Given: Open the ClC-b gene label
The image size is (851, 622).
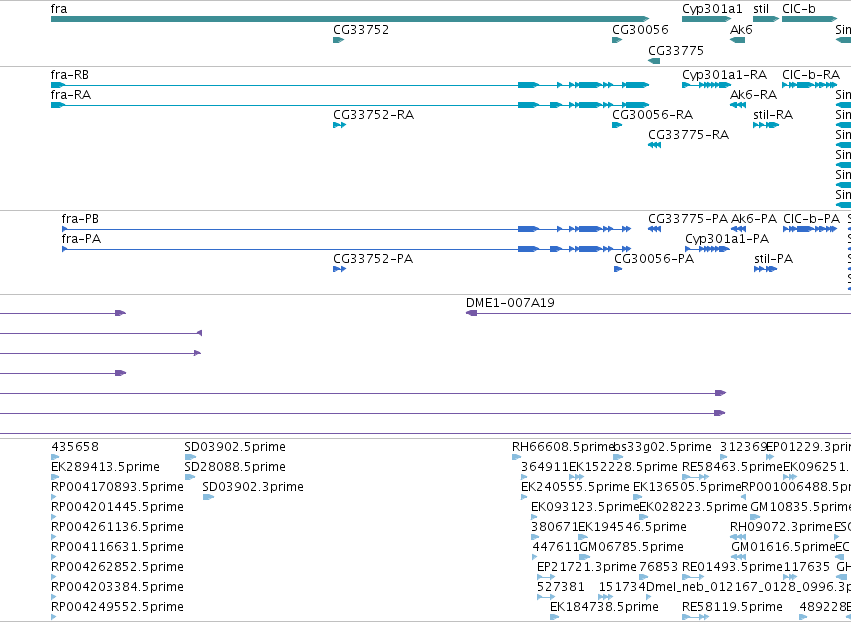Looking at the screenshot, I should click(x=798, y=9).
